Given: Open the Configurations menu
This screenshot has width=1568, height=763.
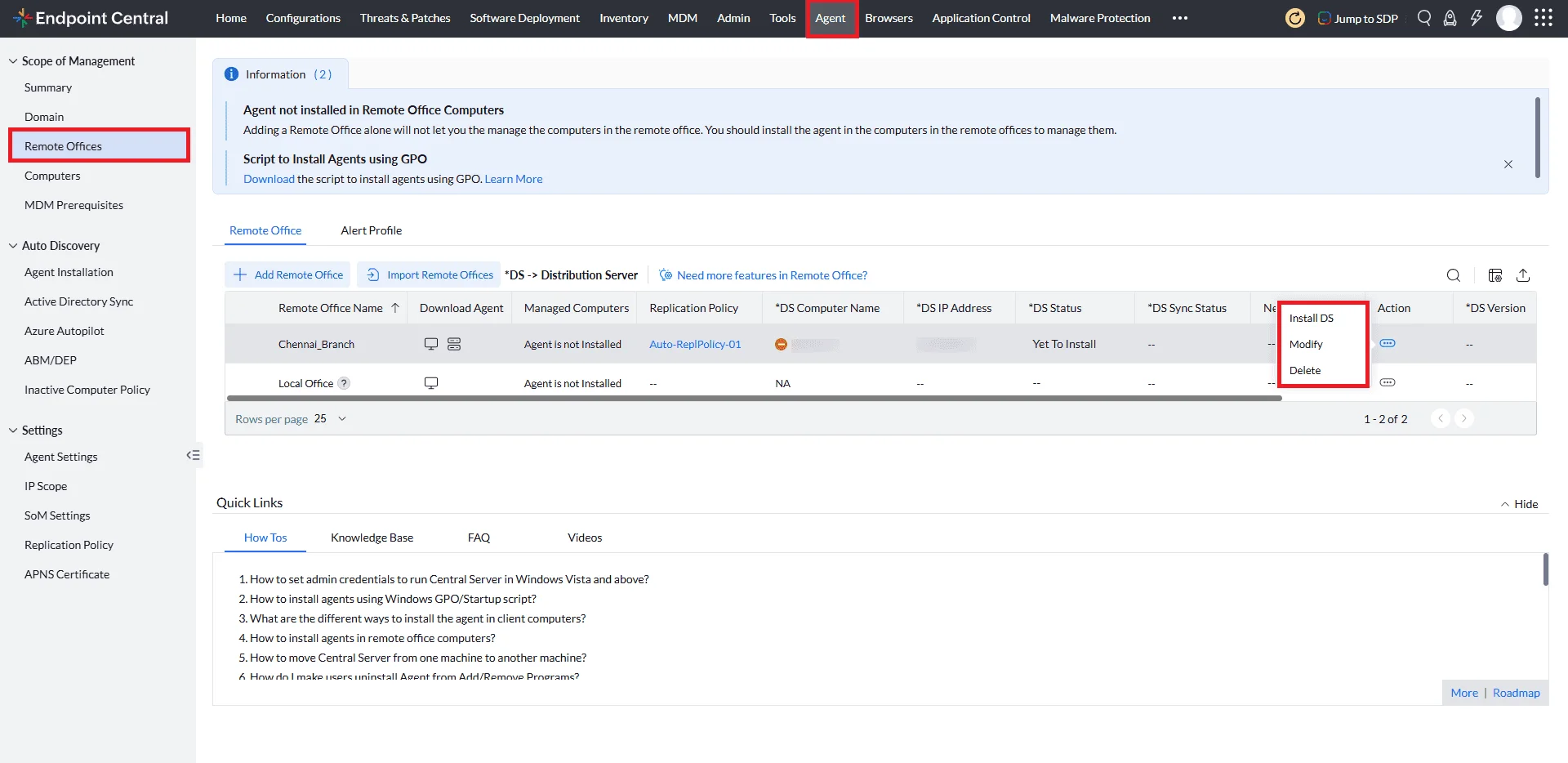Looking at the screenshot, I should coord(303,18).
